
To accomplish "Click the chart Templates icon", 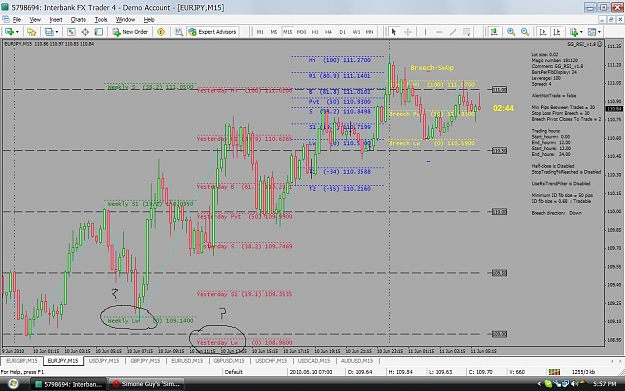I will [x=592, y=32].
